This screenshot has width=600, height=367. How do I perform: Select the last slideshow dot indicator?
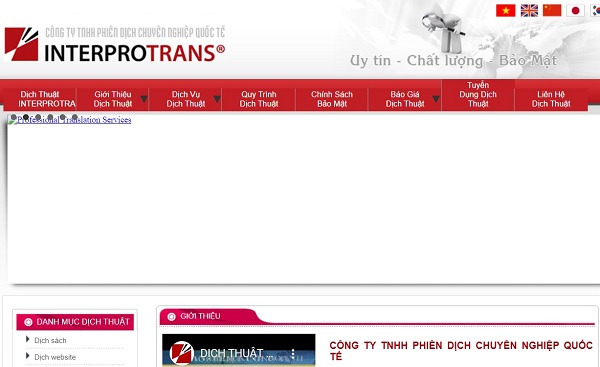point(75,117)
